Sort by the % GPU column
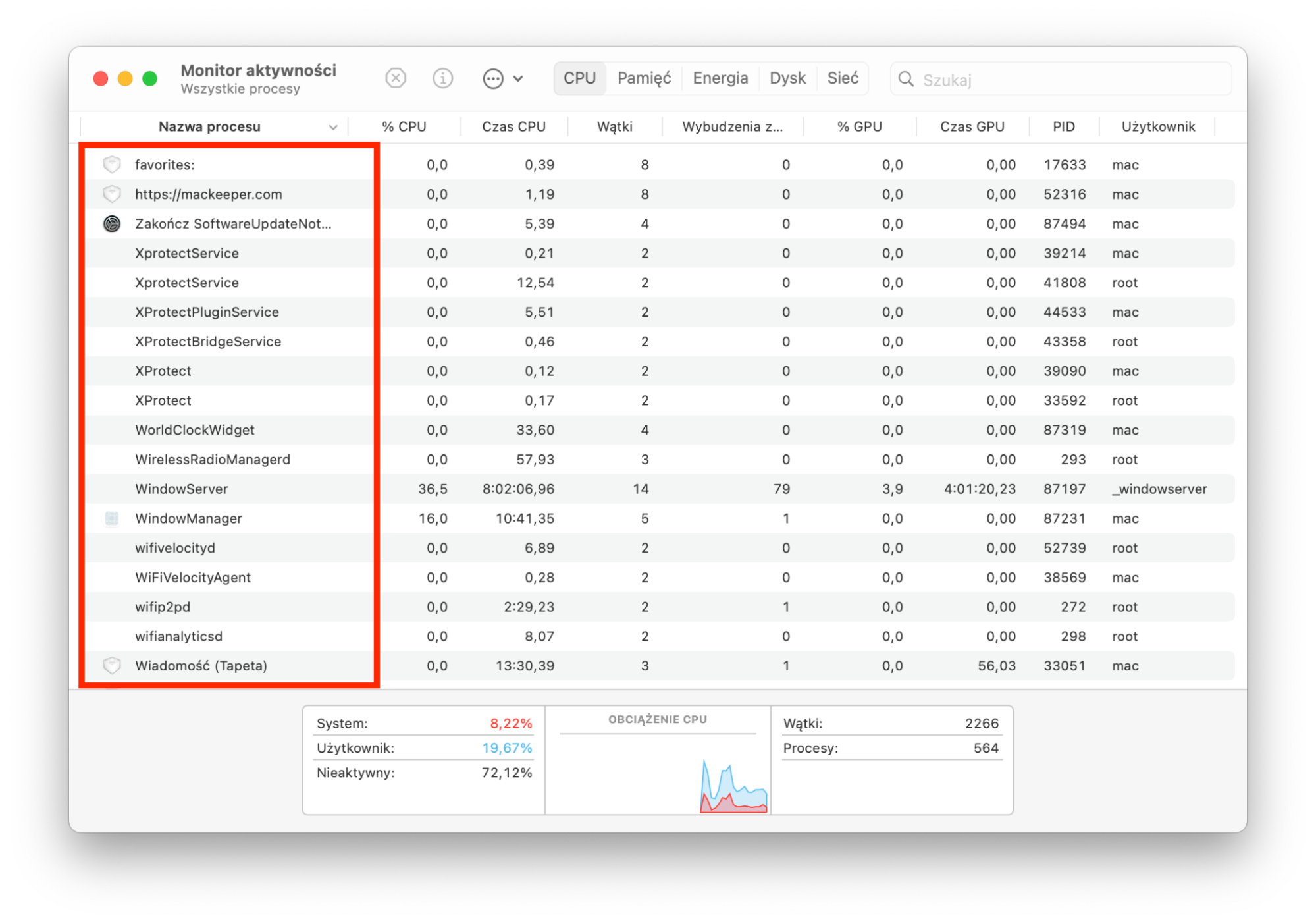 coord(859,127)
